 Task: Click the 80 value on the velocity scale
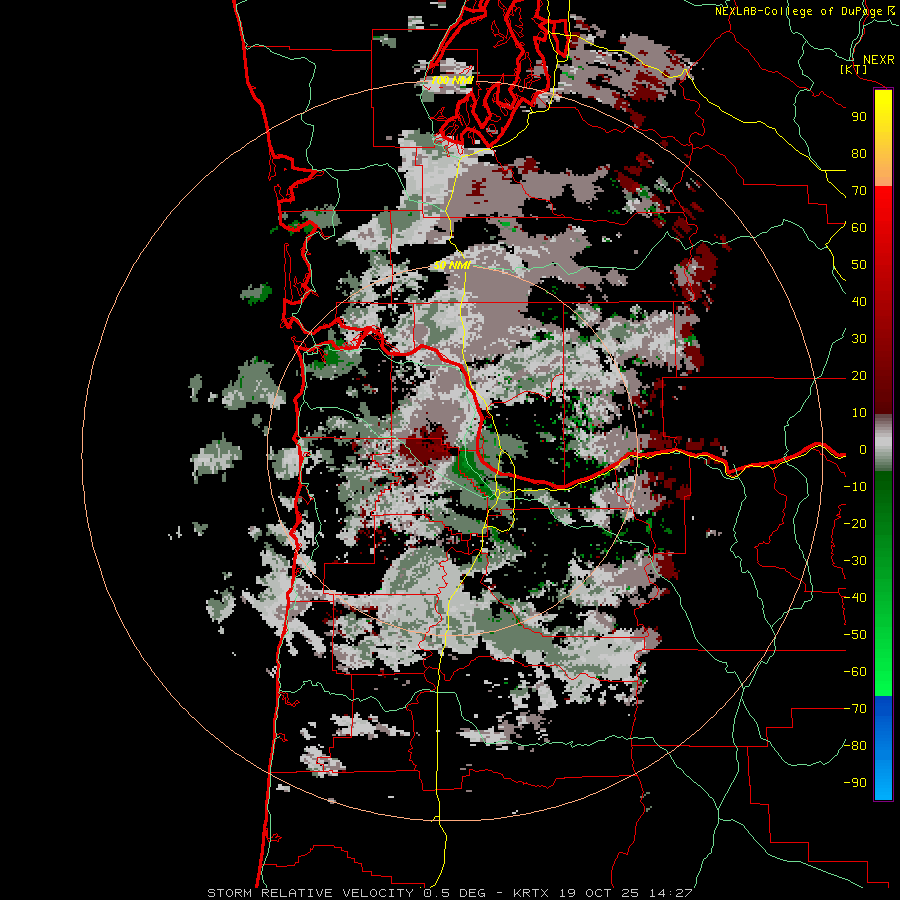coord(859,153)
